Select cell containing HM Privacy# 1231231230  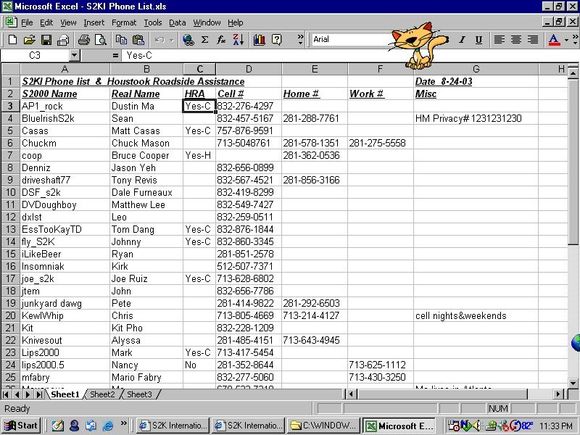476,118
